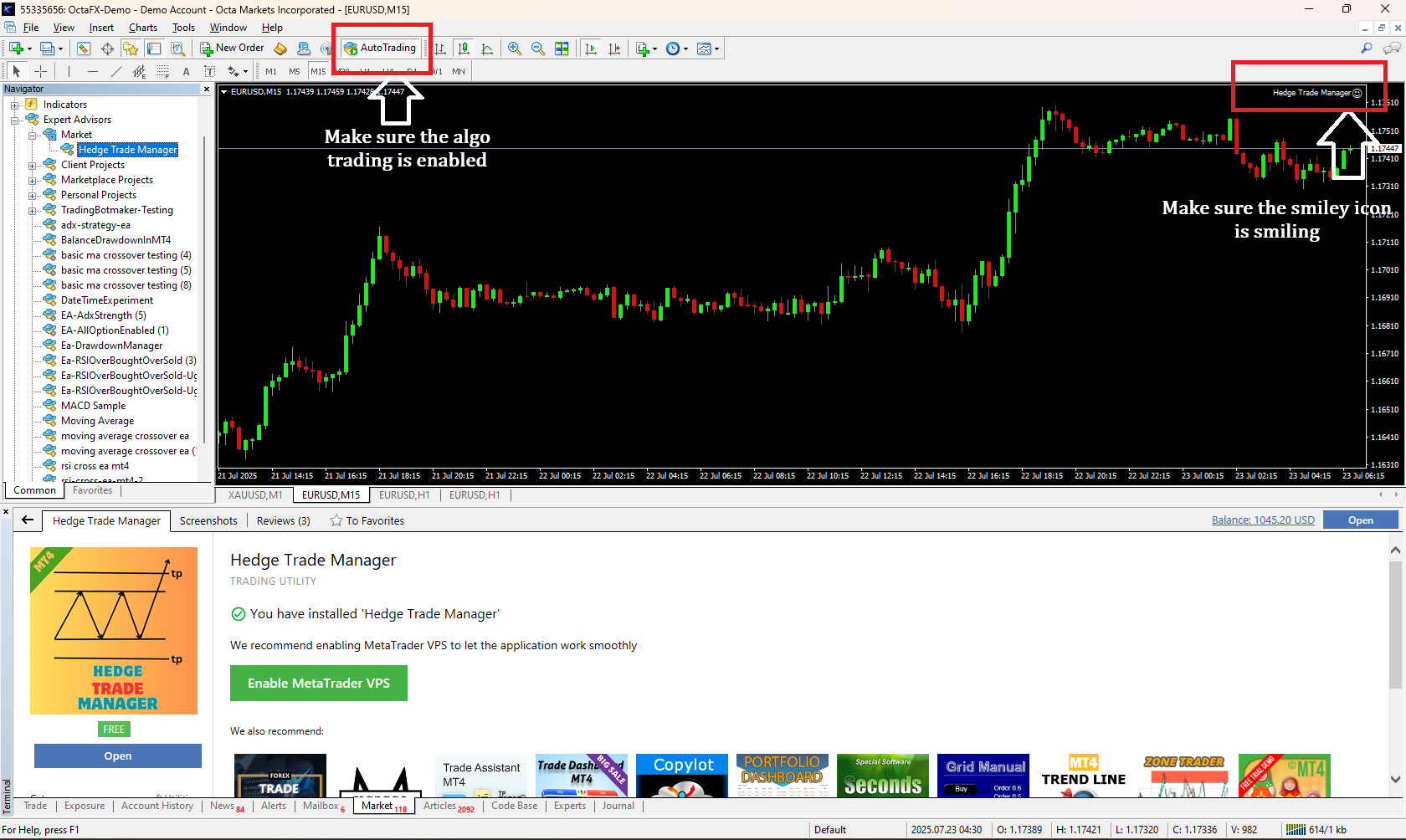Select the Equidistant Channel tool
The width and height of the screenshot is (1406, 840).
[140, 71]
